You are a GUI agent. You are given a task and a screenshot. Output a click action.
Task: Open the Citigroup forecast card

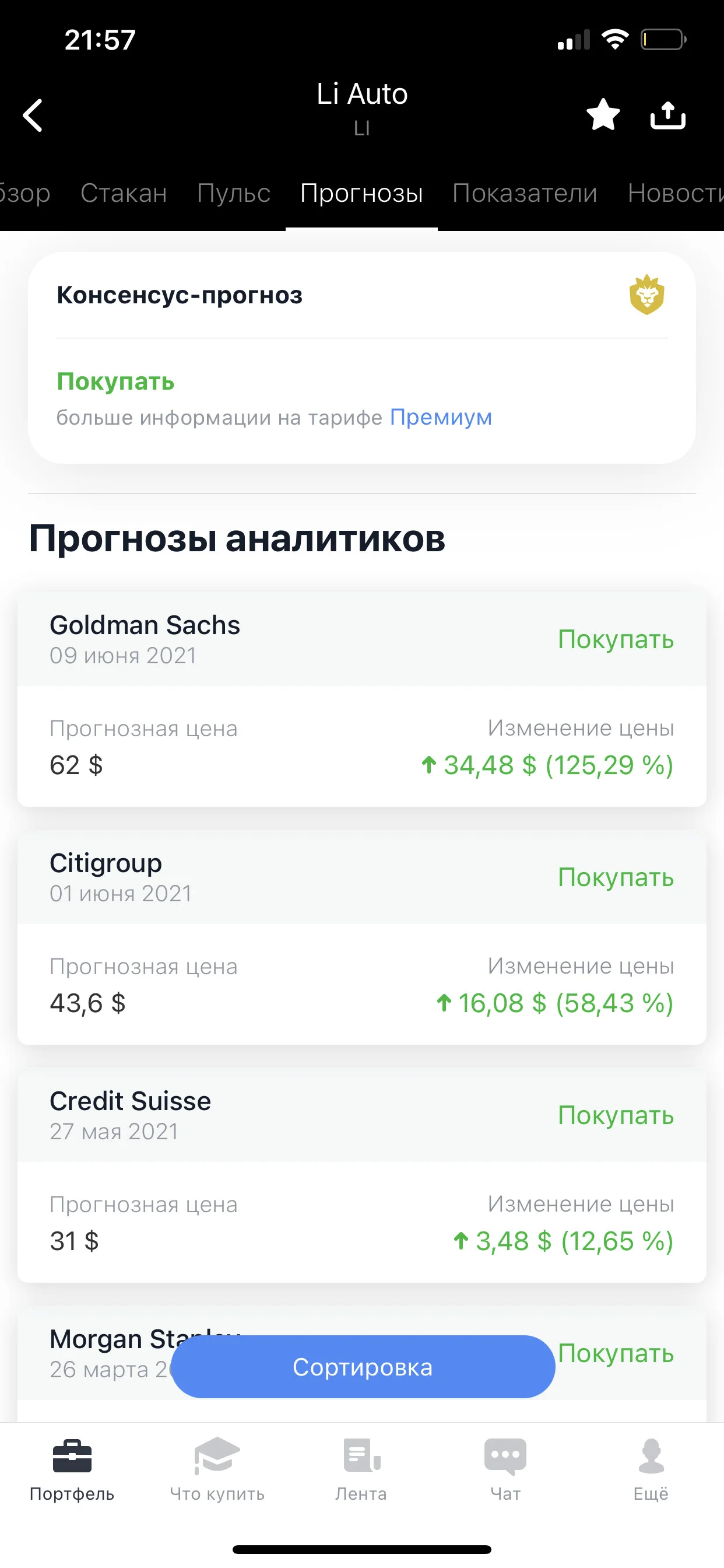pos(361,937)
